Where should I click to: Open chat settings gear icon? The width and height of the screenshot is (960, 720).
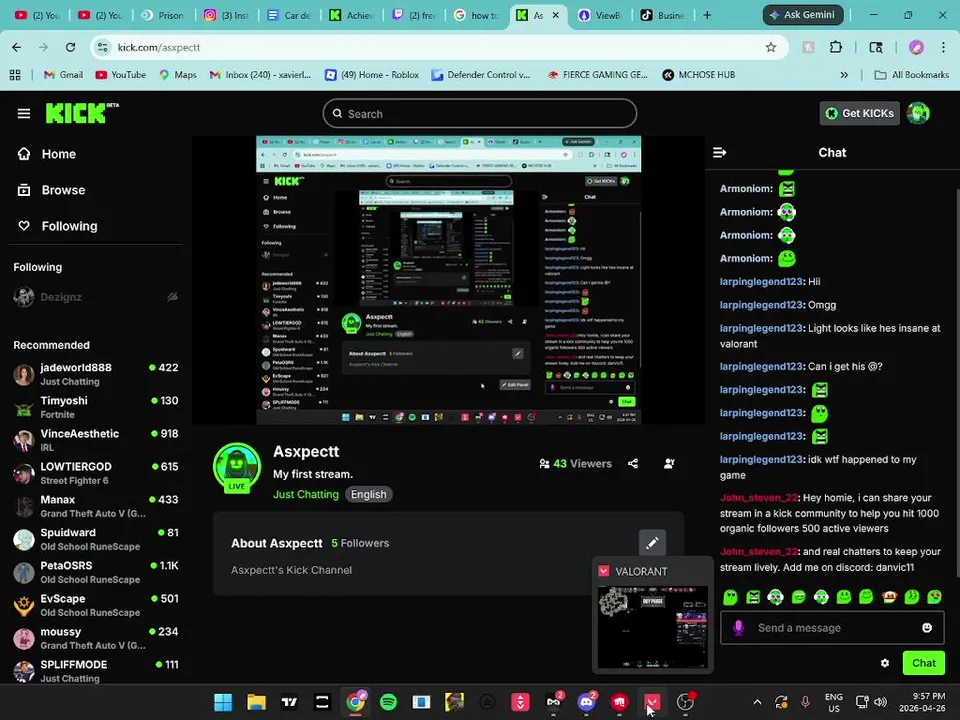click(885, 663)
